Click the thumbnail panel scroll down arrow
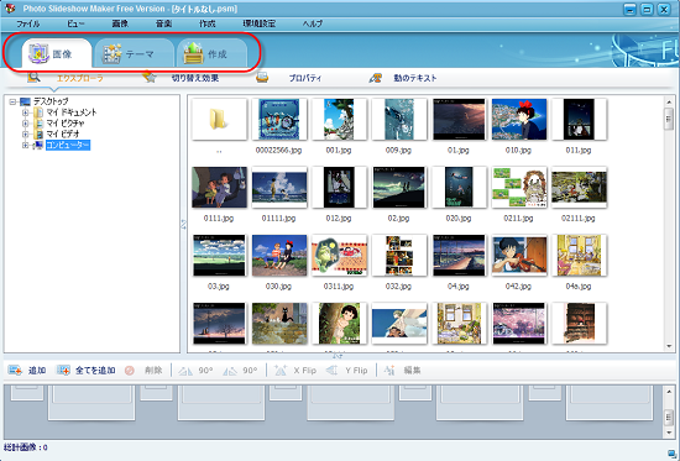 click(669, 347)
